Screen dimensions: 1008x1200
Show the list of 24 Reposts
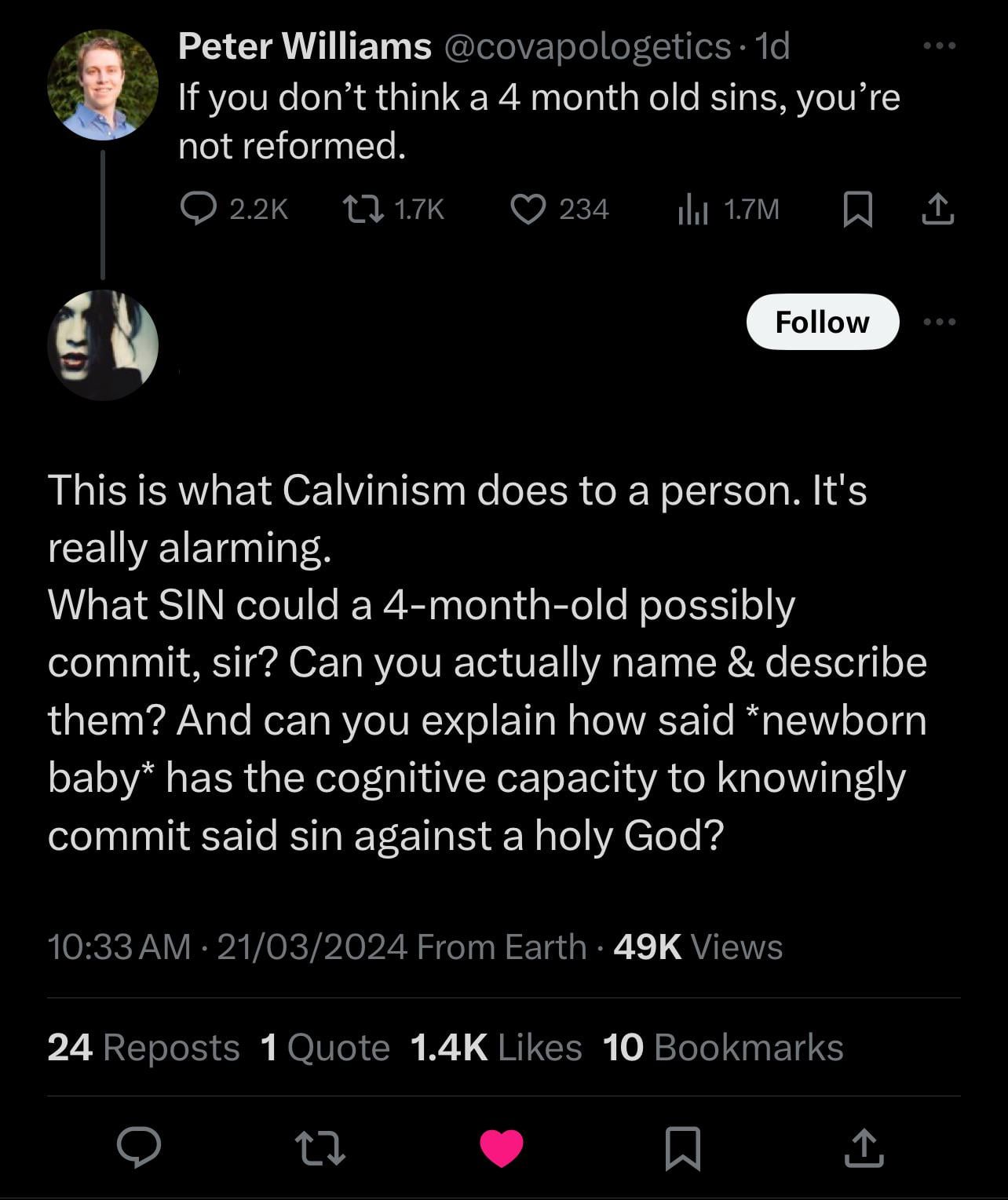144,1048
